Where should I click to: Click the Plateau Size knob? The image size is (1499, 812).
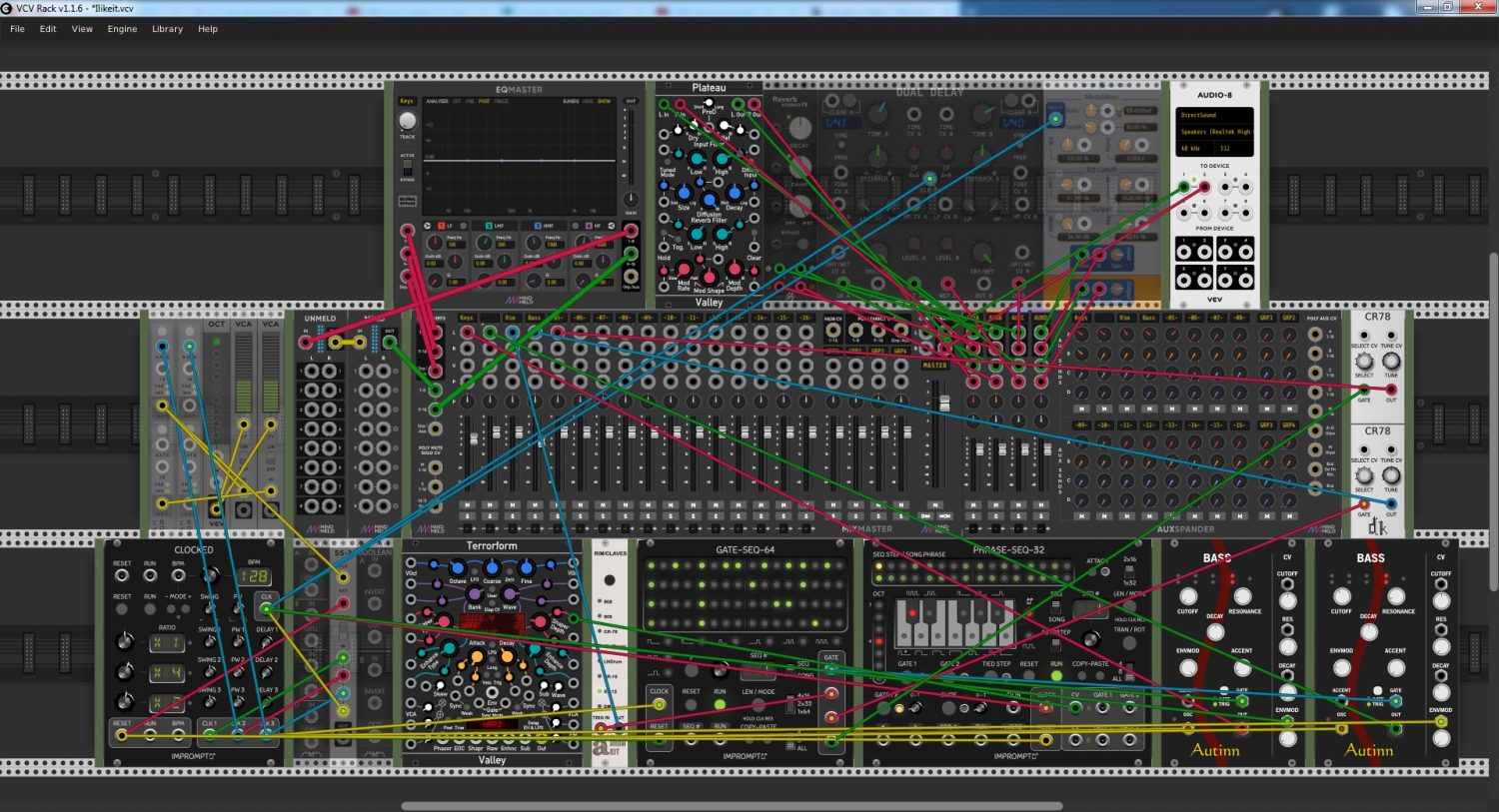click(685, 192)
